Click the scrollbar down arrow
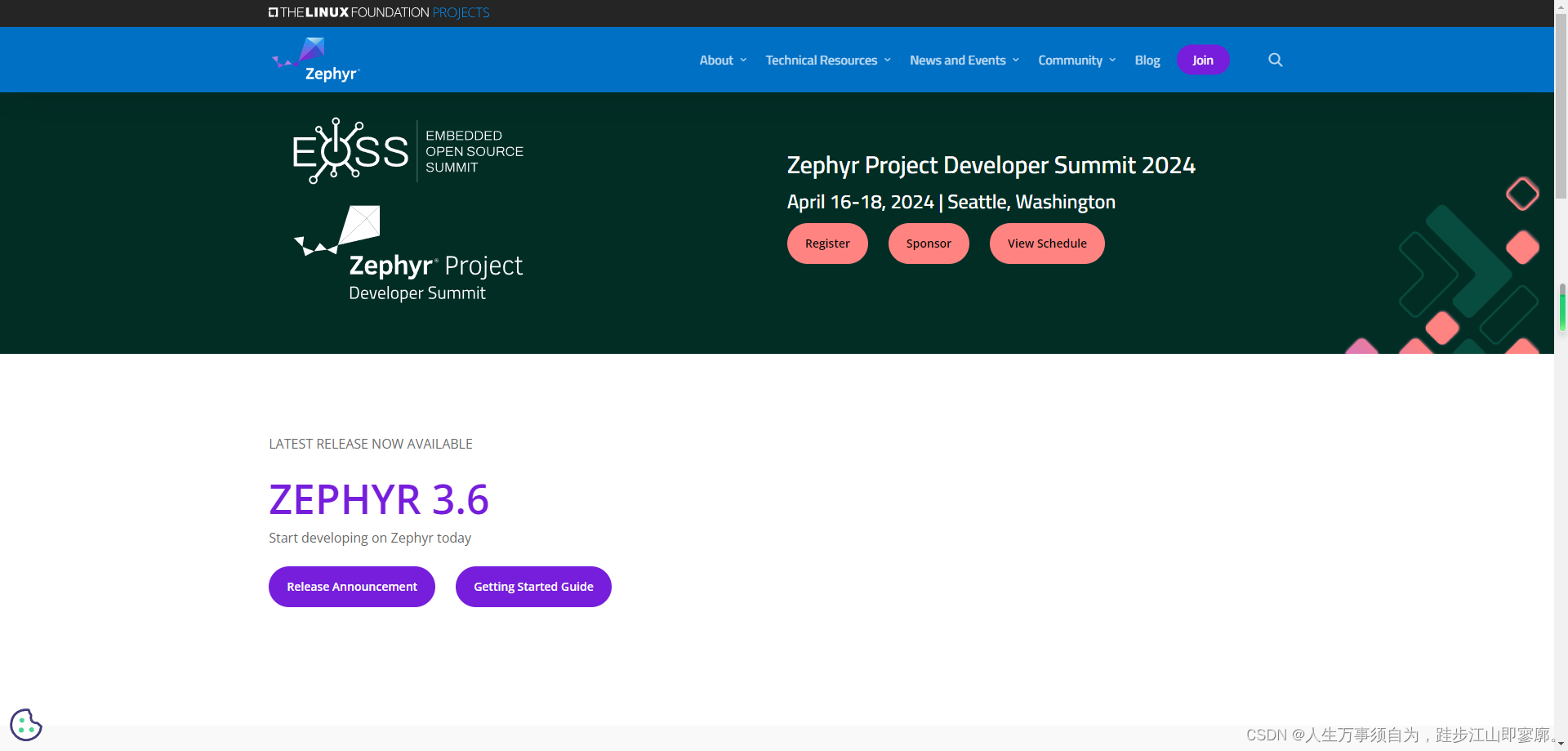 point(1561,744)
